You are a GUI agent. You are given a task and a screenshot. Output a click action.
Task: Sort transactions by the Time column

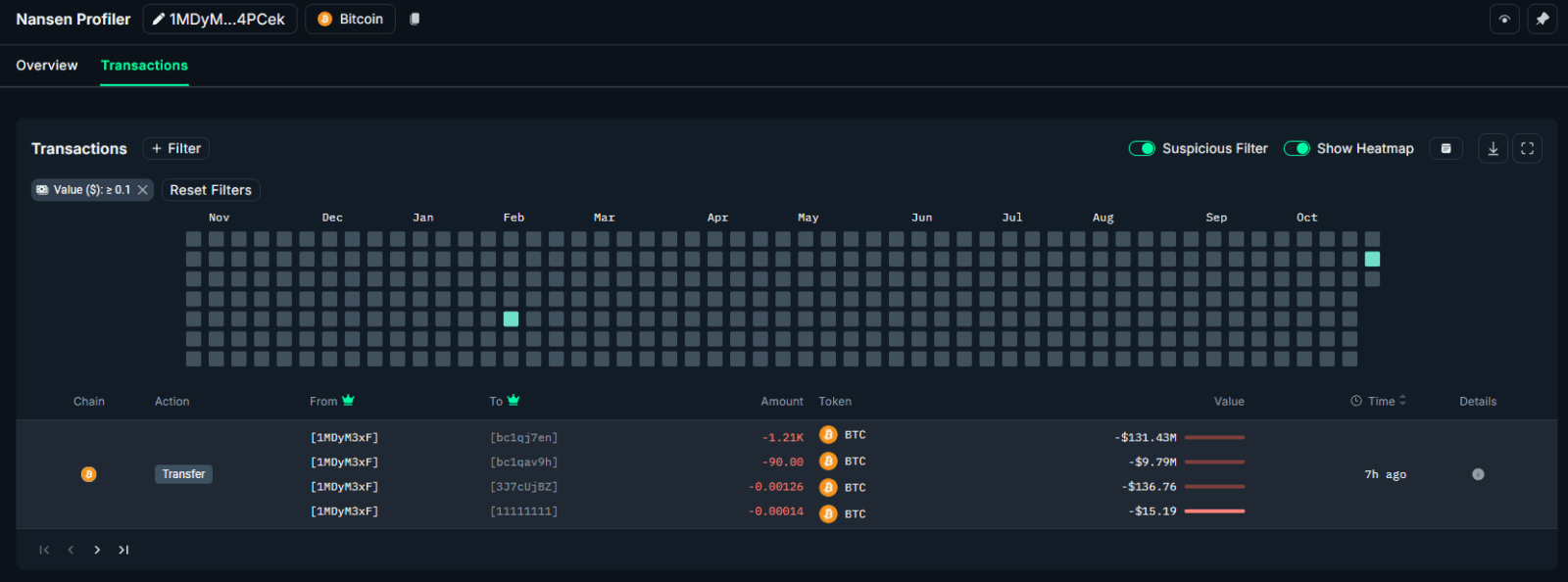click(x=1381, y=401)
